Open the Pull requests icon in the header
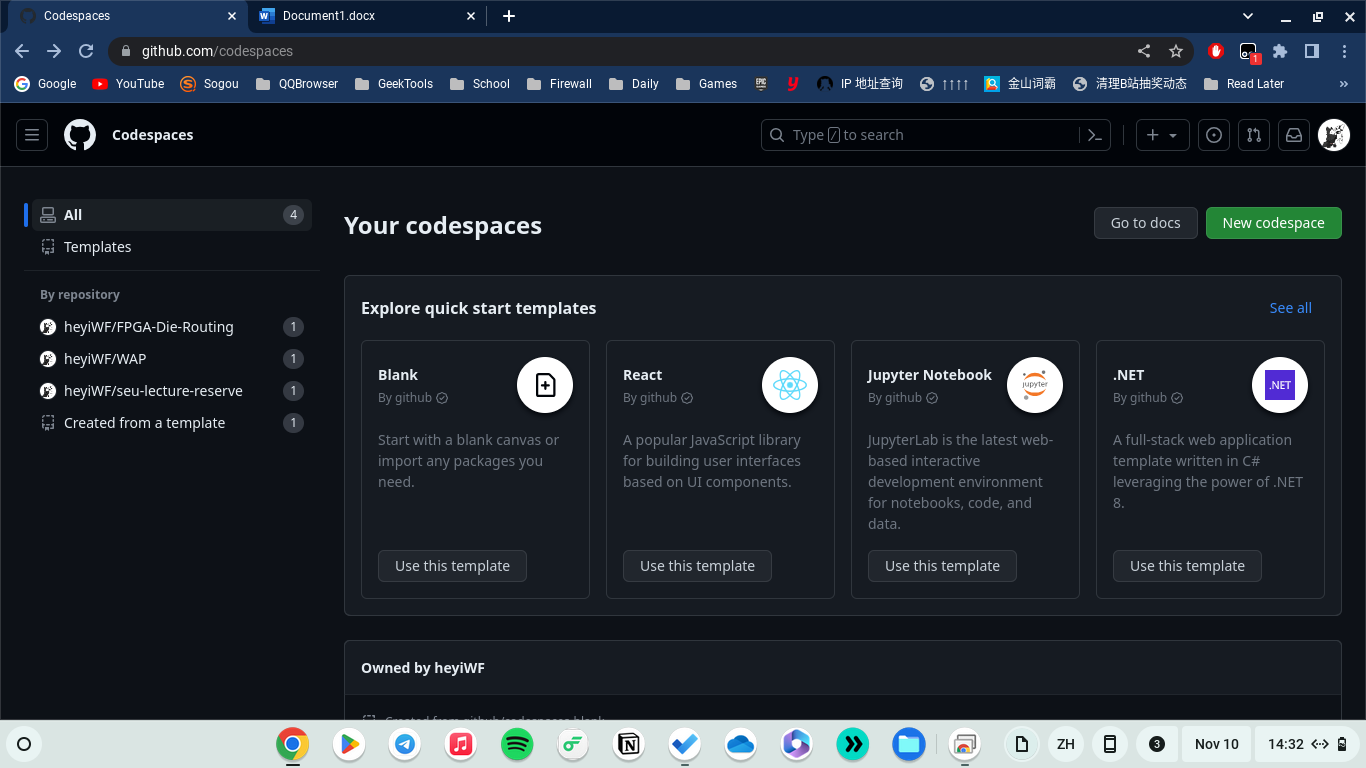Viewport: 1366px width, 768px height. 1254,135
